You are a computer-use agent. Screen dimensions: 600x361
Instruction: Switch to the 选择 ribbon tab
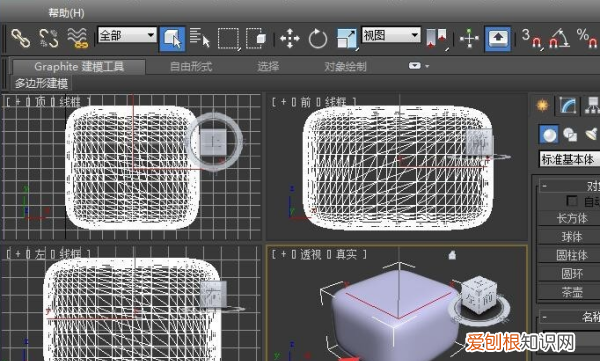tap(268, 67)
